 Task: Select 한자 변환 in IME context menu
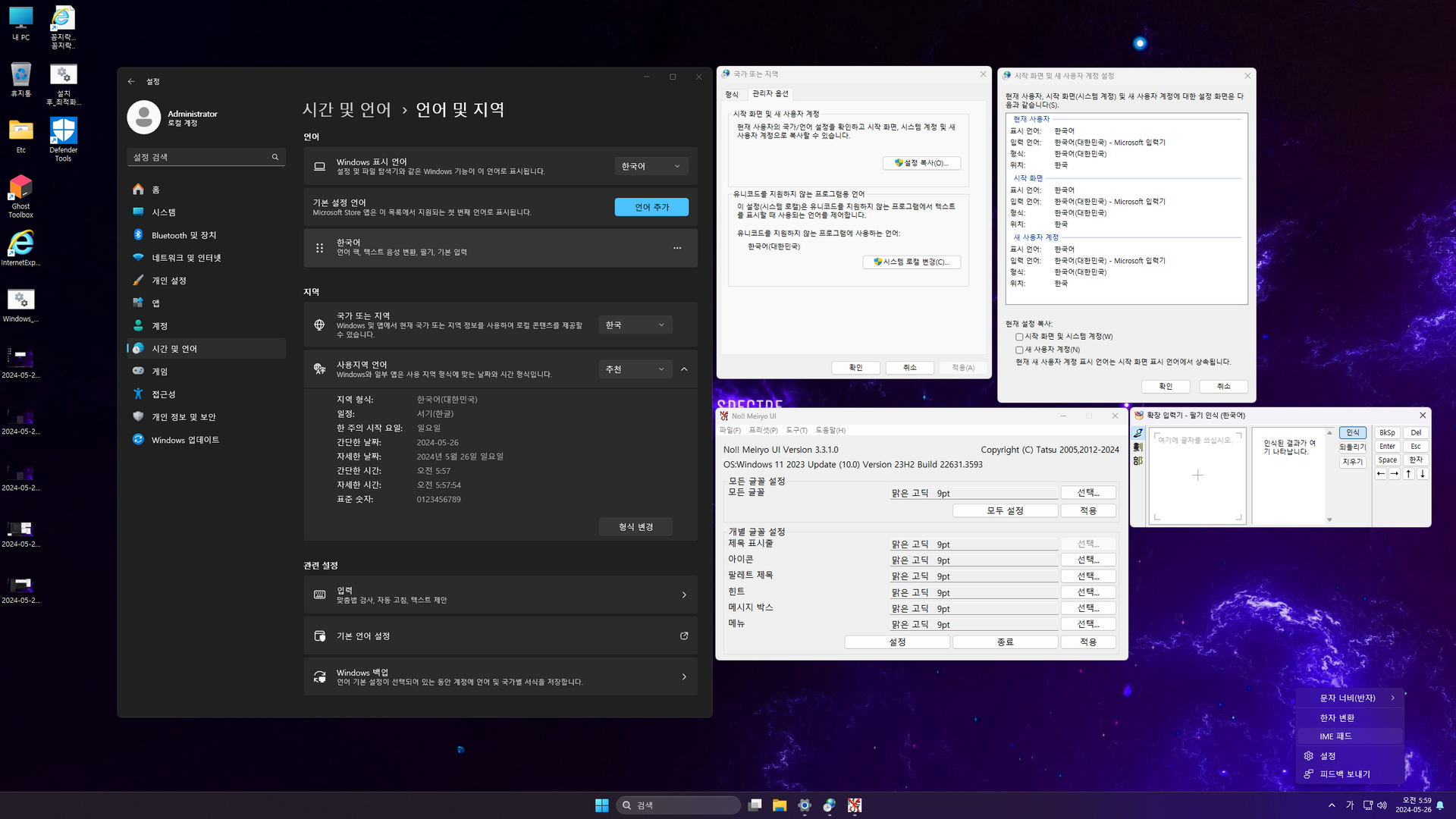(x=1337, y=717)
